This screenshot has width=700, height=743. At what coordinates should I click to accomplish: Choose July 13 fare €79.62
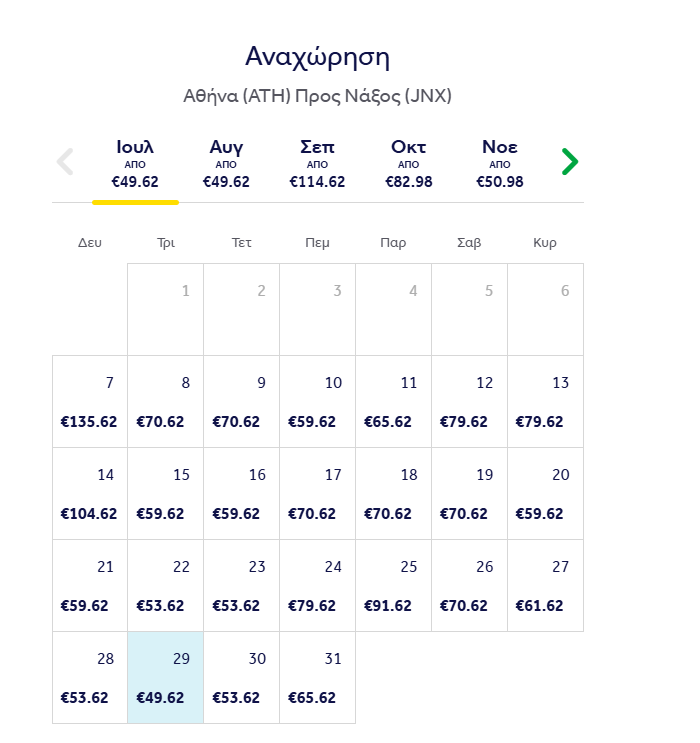(545, 401)
